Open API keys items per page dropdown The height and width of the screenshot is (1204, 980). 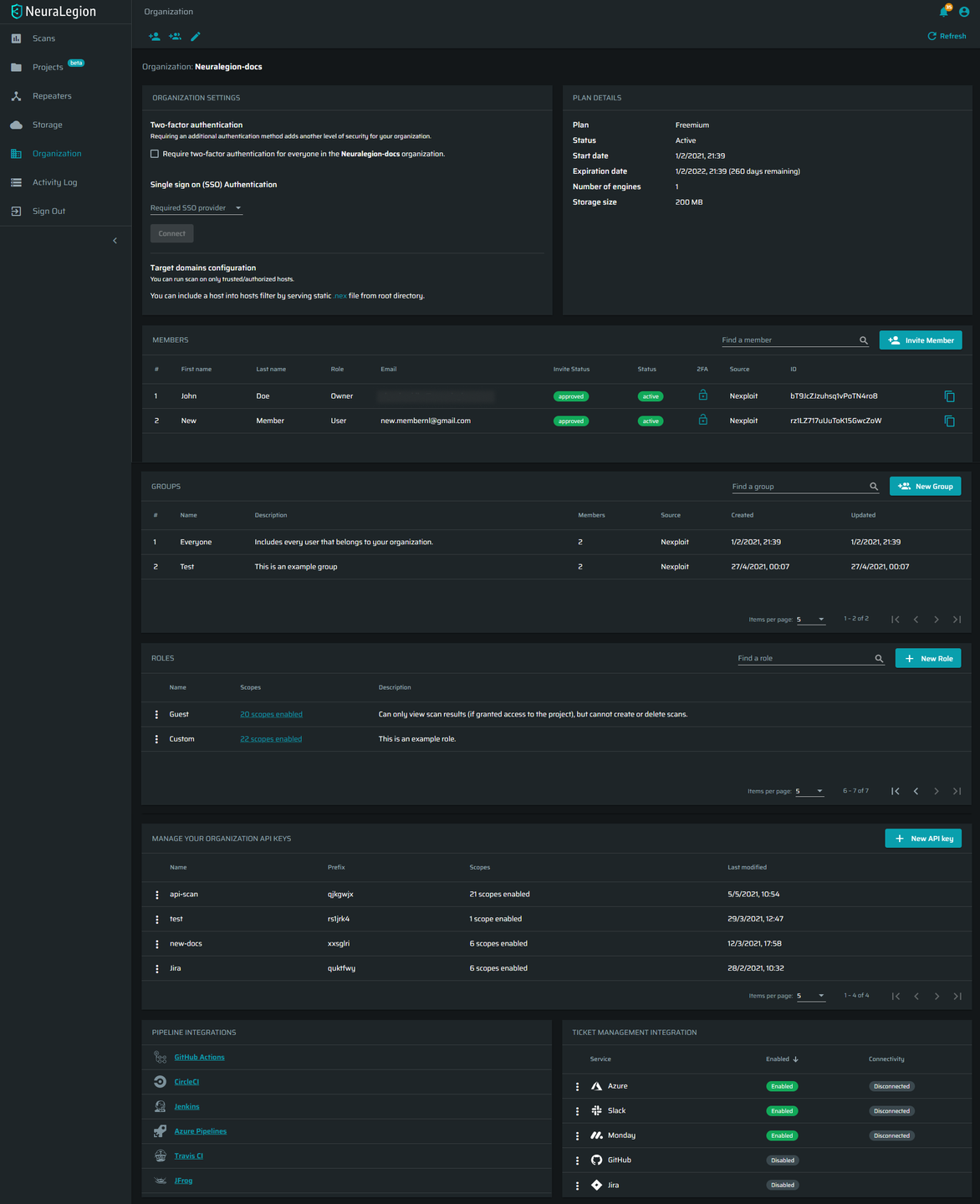[x=810, y=996]
